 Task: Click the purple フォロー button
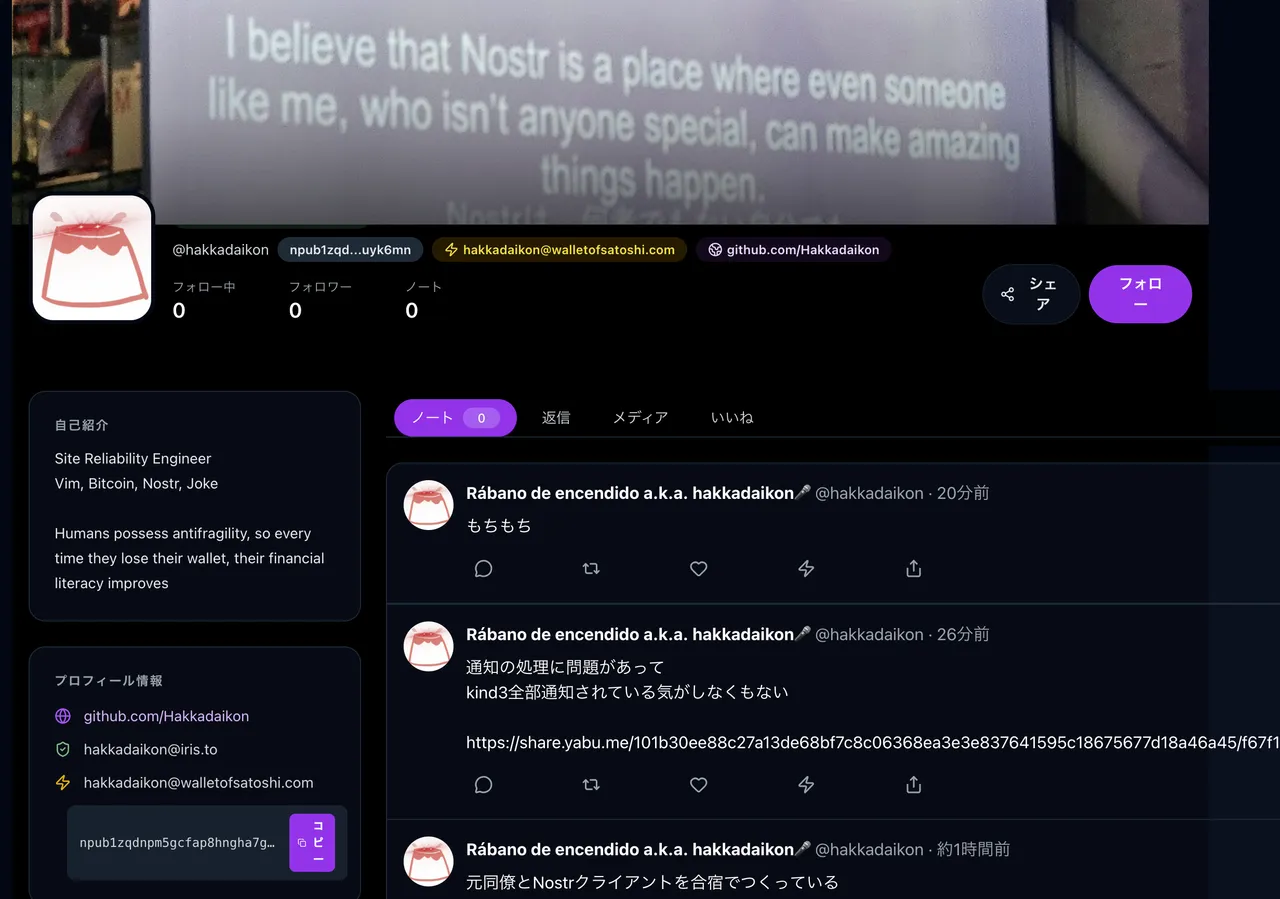[x=1140, y=294]
